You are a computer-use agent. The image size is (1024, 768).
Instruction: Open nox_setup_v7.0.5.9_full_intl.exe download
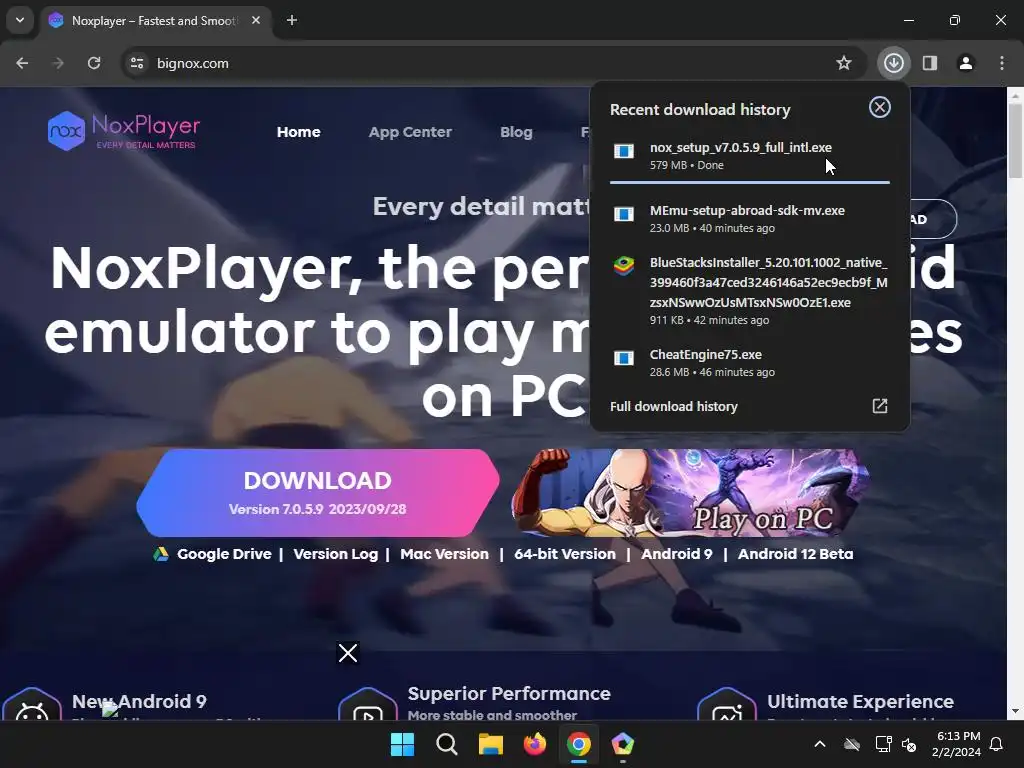pos(750,155)
